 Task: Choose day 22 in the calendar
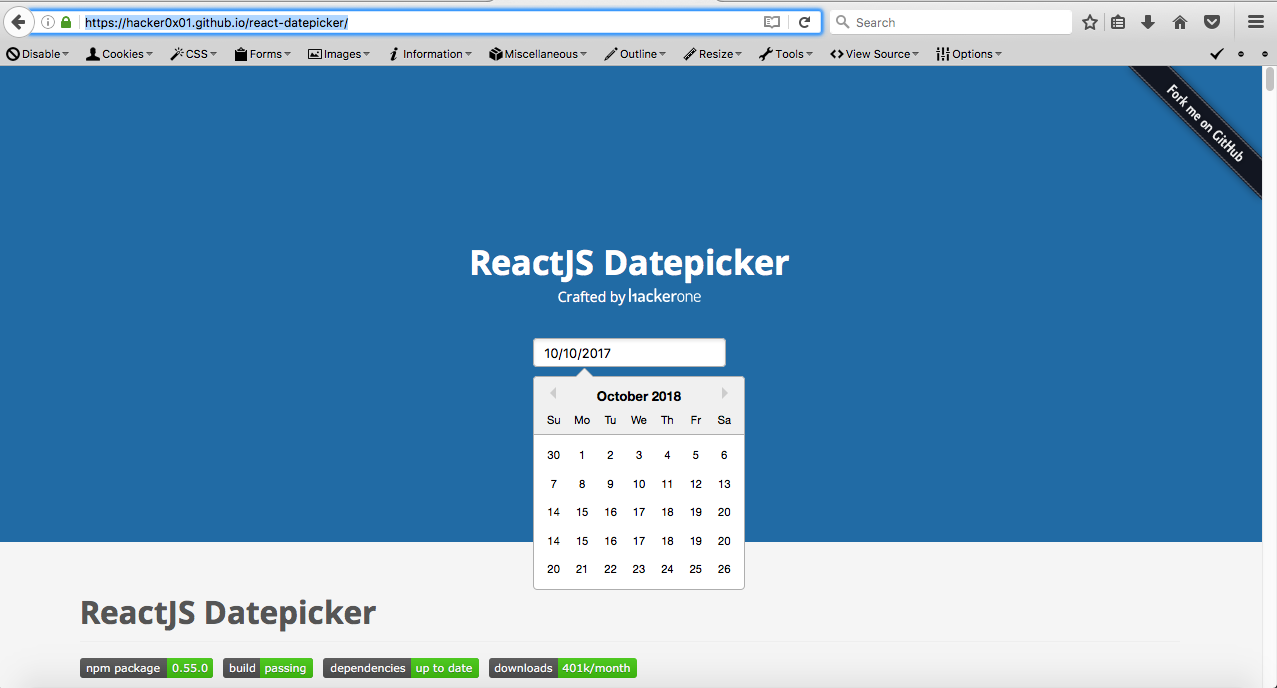click(610, 569)
